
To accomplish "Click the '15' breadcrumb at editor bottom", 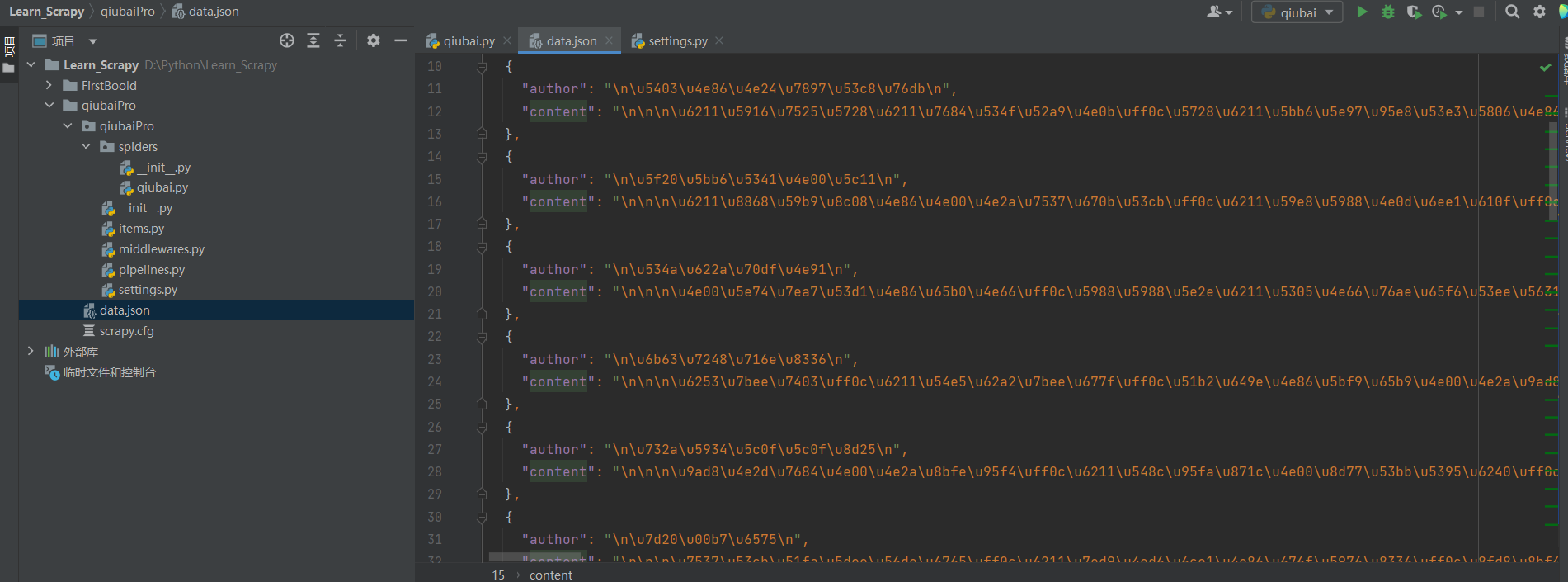I will click(x=498, y=575).
